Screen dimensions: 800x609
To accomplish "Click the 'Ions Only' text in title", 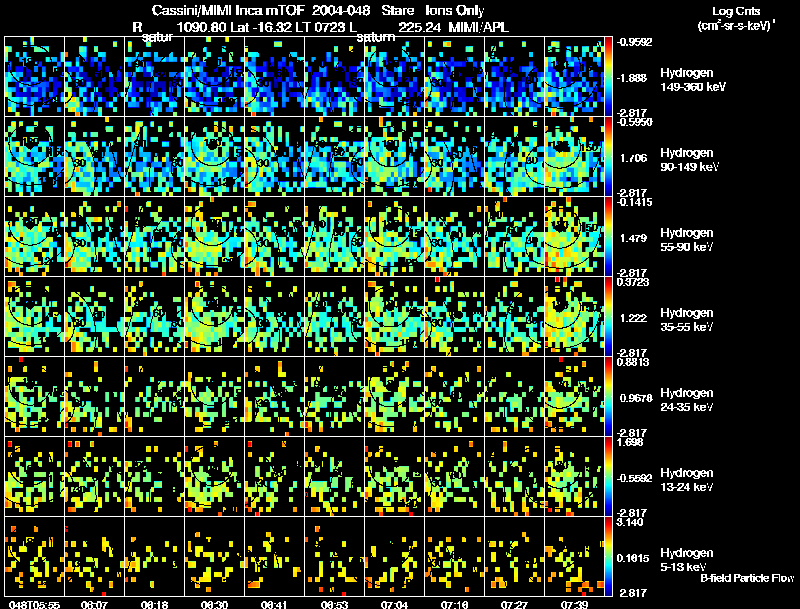I will pyautogui.click(x=455, y=10).
